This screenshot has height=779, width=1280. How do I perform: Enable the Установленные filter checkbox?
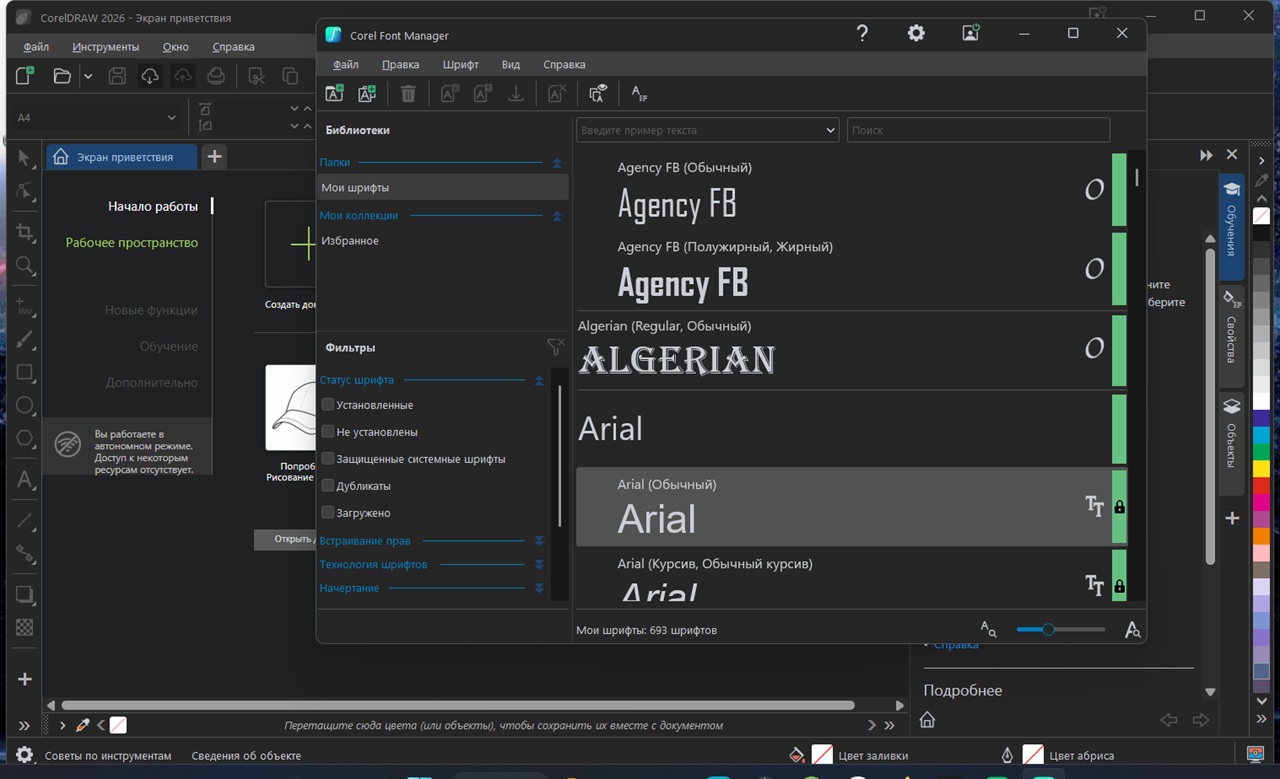pos(327,405)
